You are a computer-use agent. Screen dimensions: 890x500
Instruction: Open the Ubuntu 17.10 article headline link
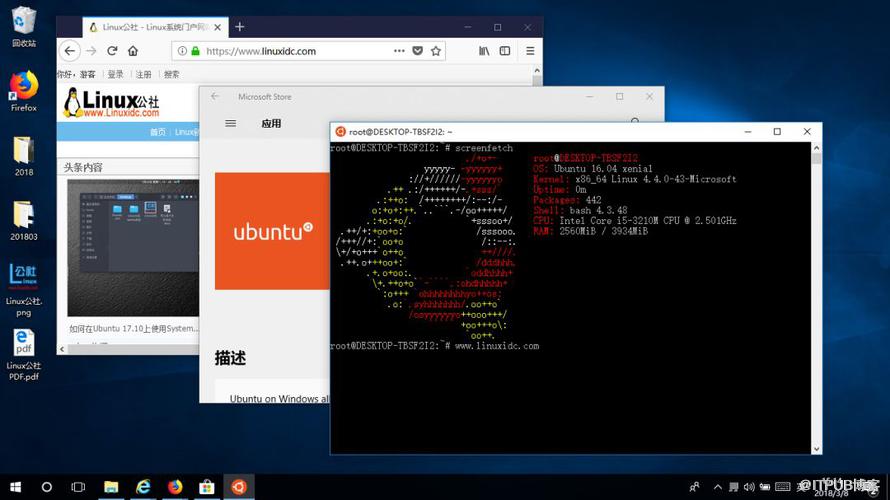pyautogui.click(x=134, y=329)
